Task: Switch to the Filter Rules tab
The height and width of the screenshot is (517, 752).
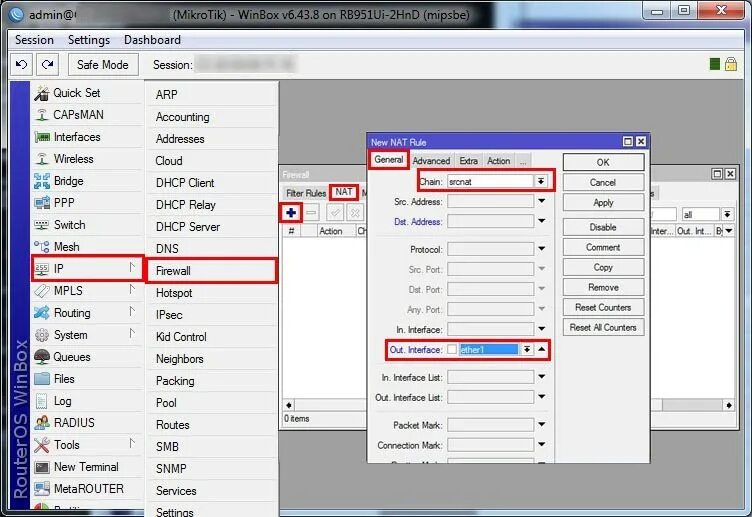Action: (x=306, y=193)
